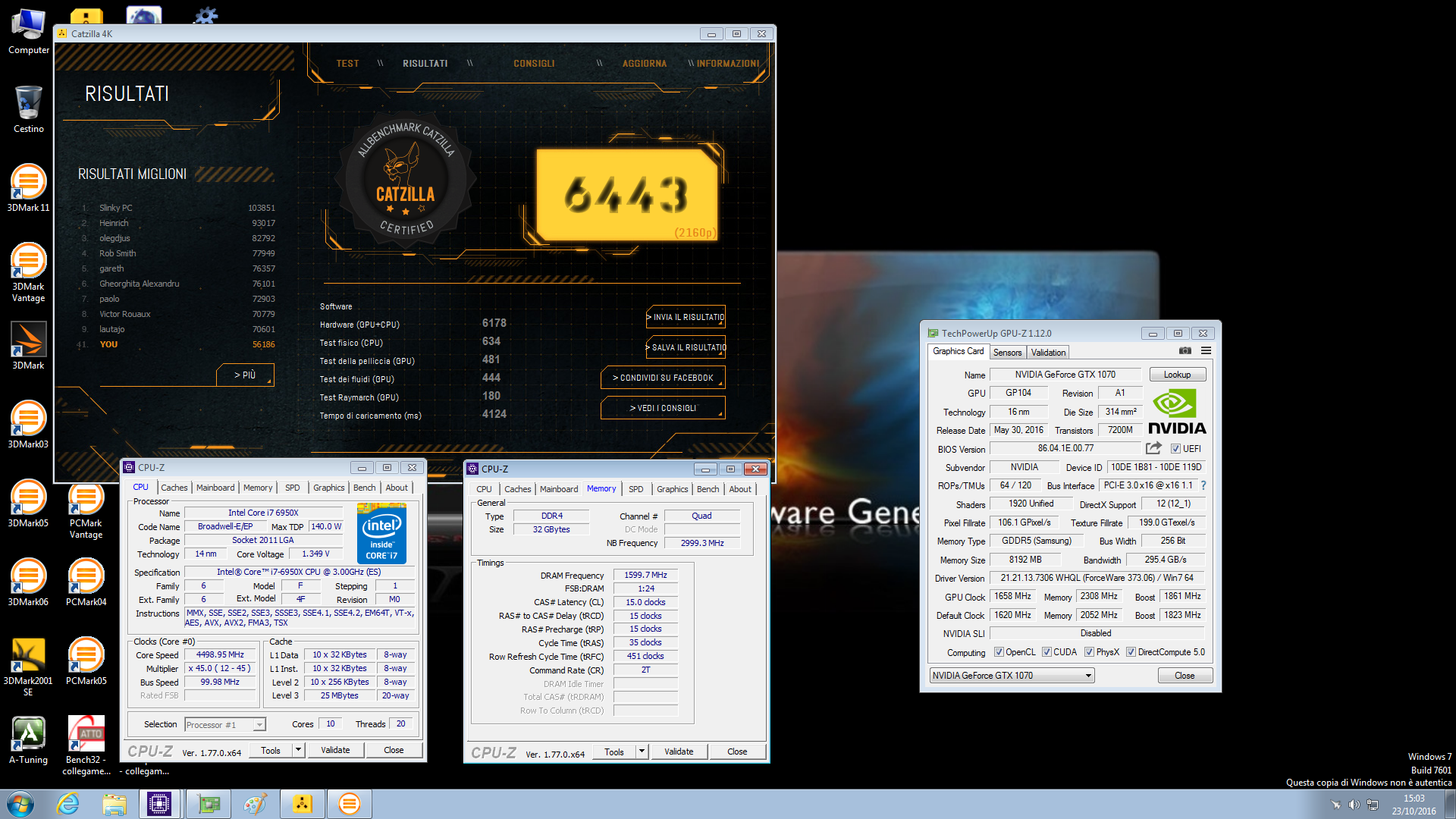1456x819 pixels.
Task: Select the Slinky PC leaderboard entry
Action: click(179, 208)
